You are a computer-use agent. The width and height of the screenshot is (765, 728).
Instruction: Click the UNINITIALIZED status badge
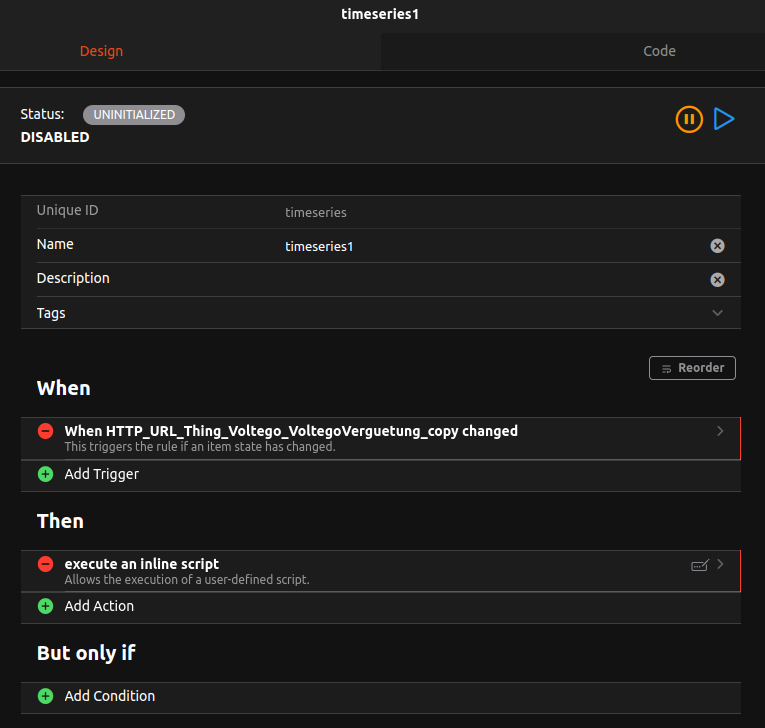(134, 115)
